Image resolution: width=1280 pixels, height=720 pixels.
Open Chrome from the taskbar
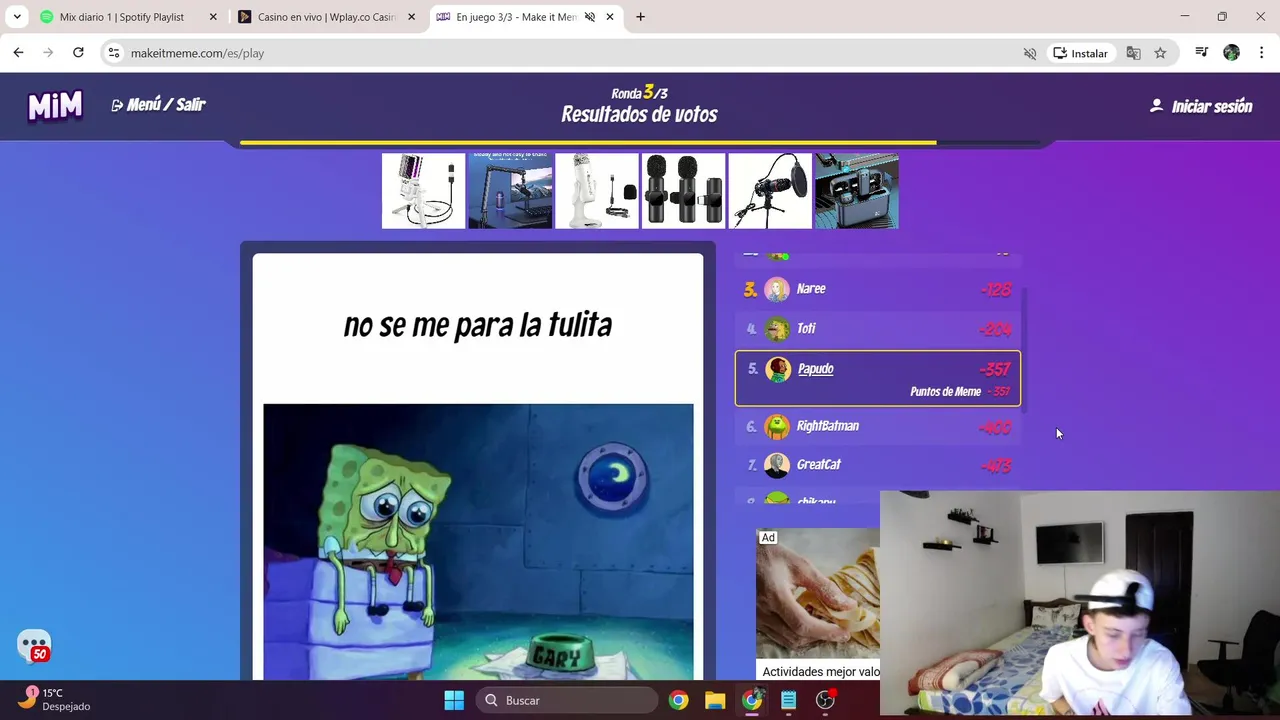[x=679, y=700]
